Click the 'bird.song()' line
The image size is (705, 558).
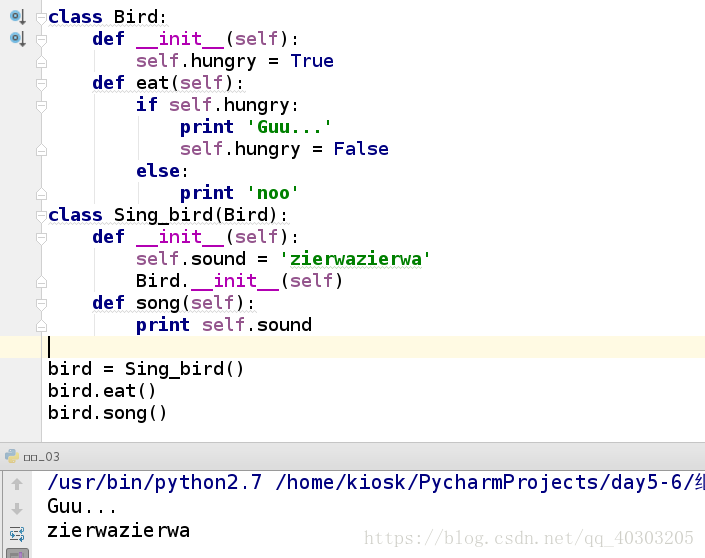107,413
